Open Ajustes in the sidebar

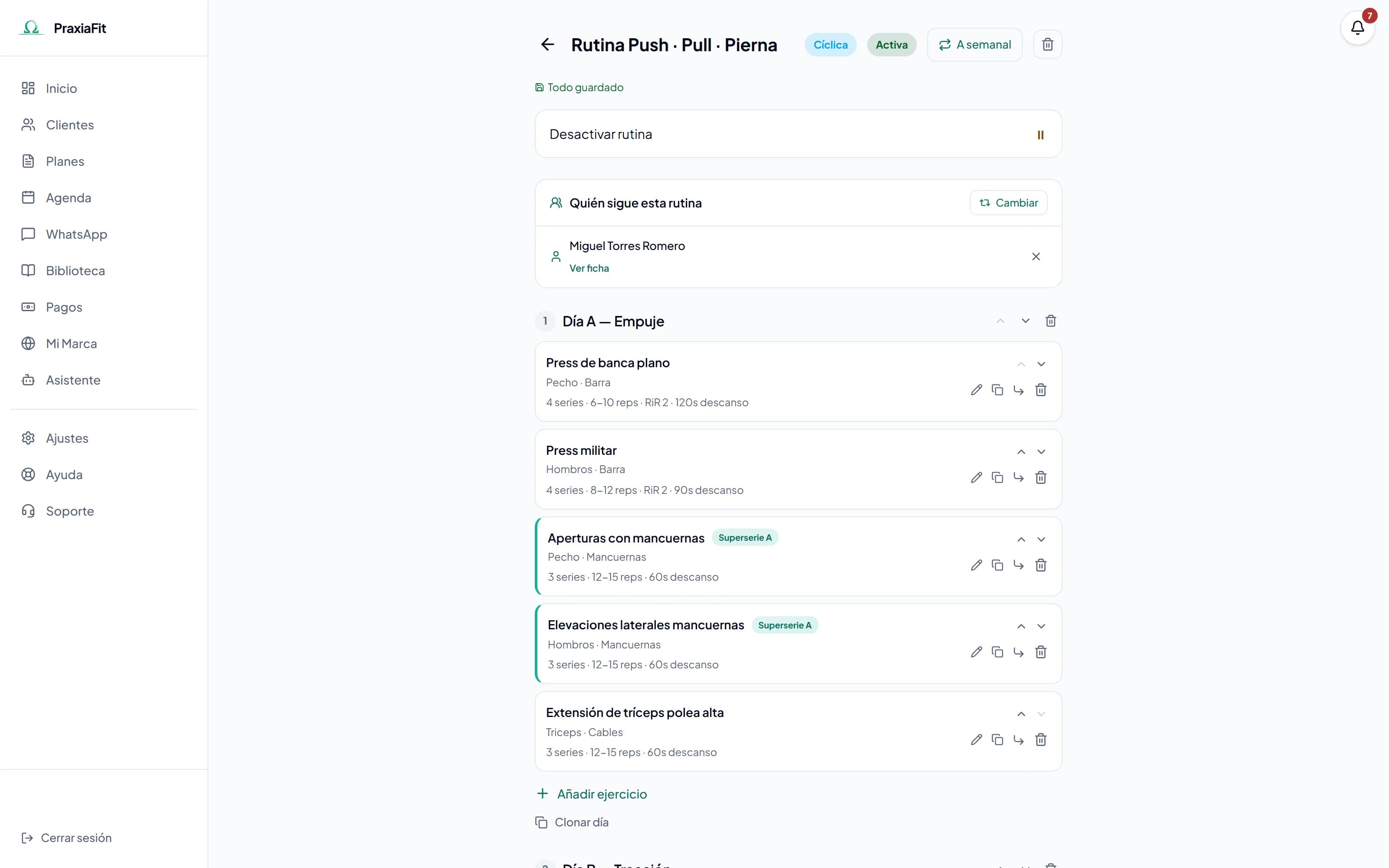coord(104,439)
